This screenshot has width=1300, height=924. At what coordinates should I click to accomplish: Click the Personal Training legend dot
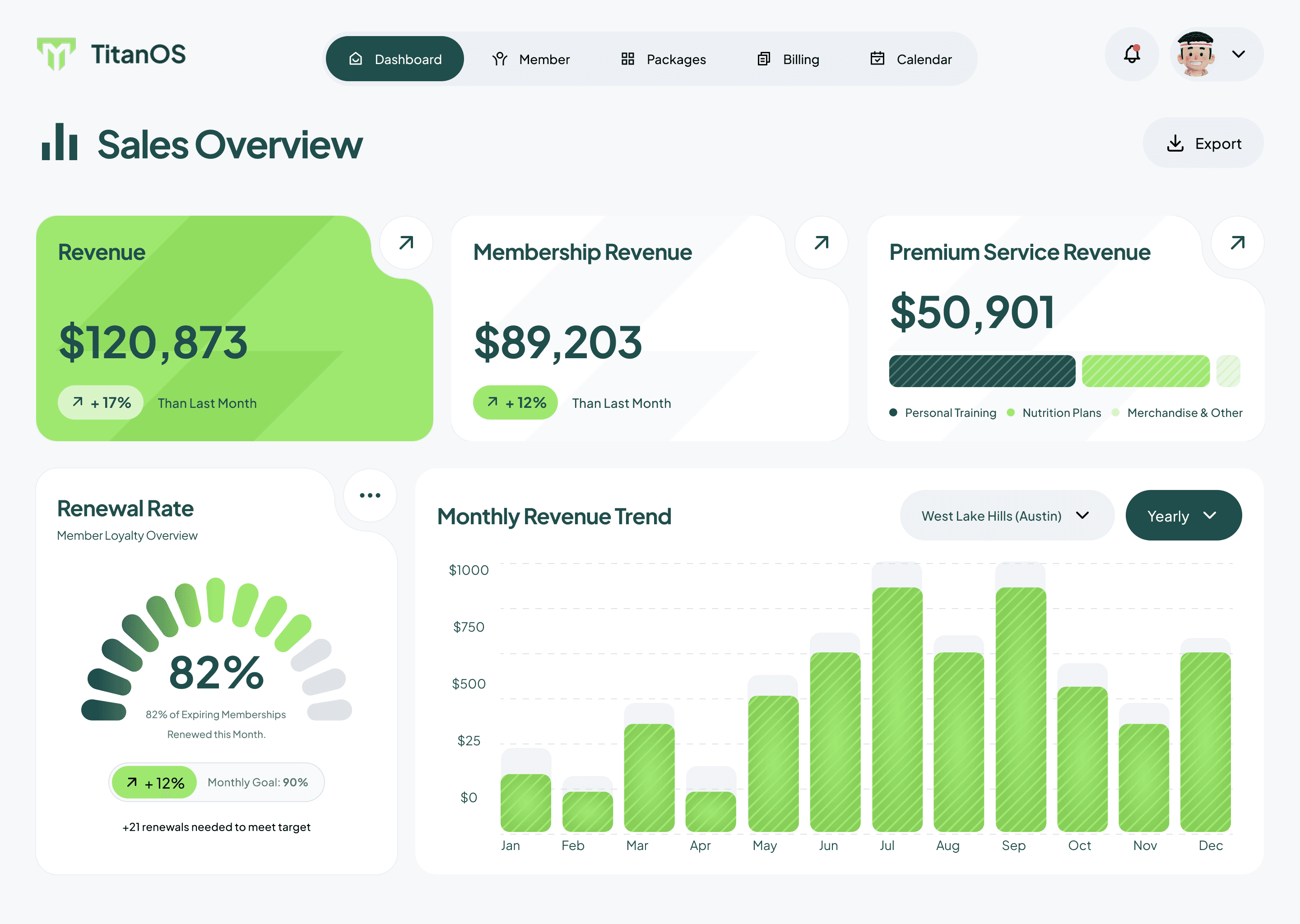pyautogui.click(x=893, y=412)
